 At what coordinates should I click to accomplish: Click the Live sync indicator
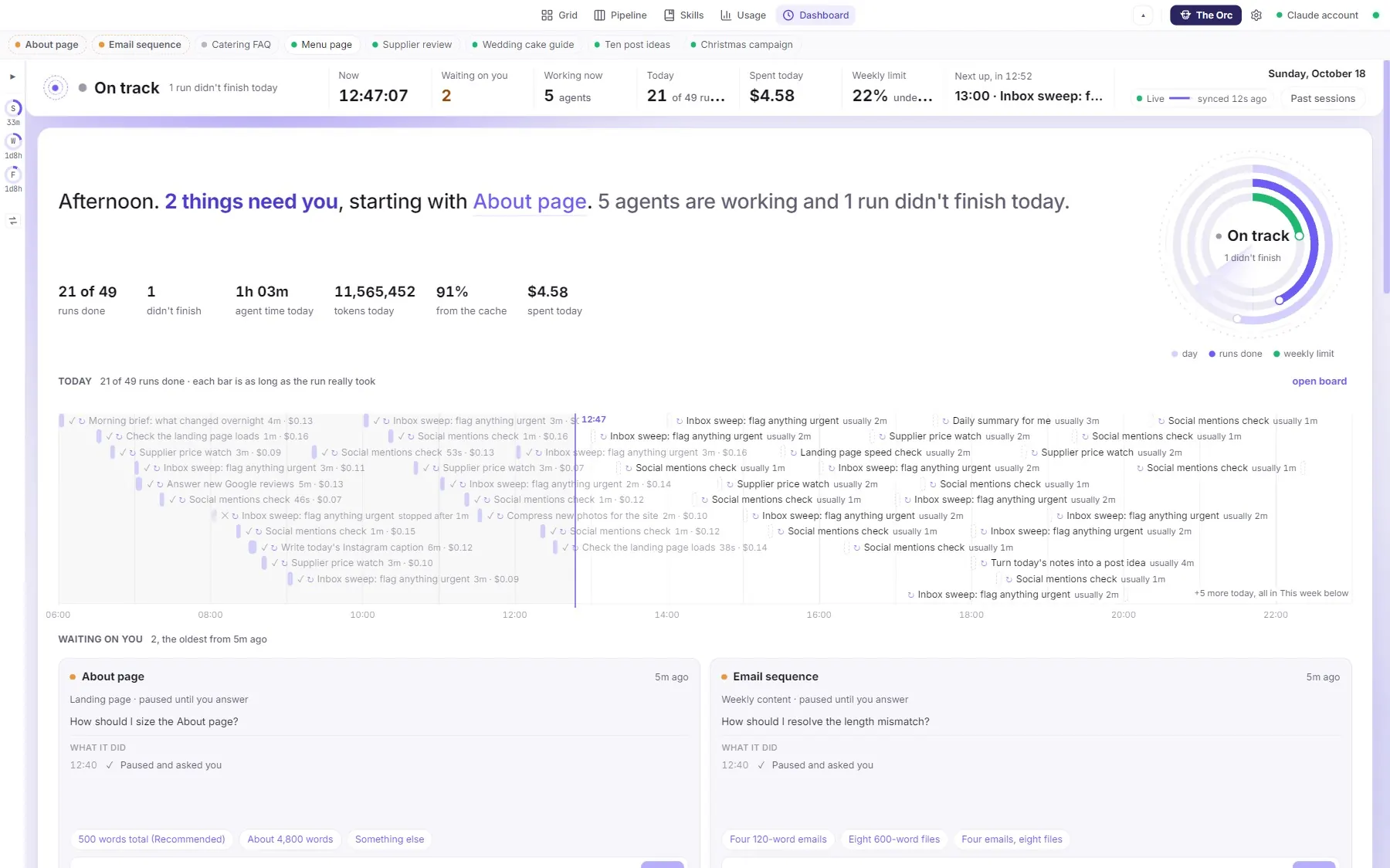[x=1201, y=98]
